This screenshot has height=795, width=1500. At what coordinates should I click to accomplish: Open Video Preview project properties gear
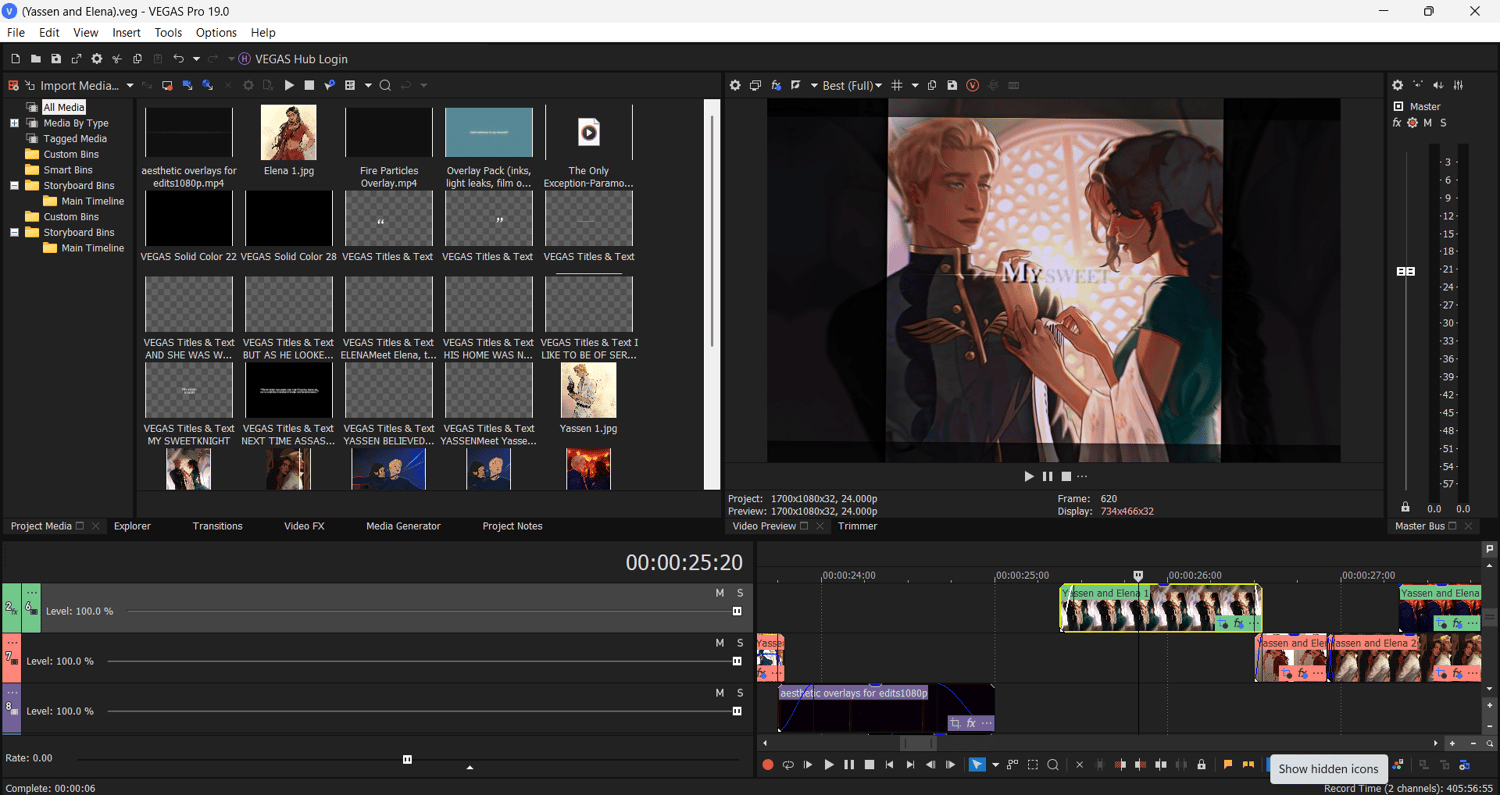pos(735,86)
